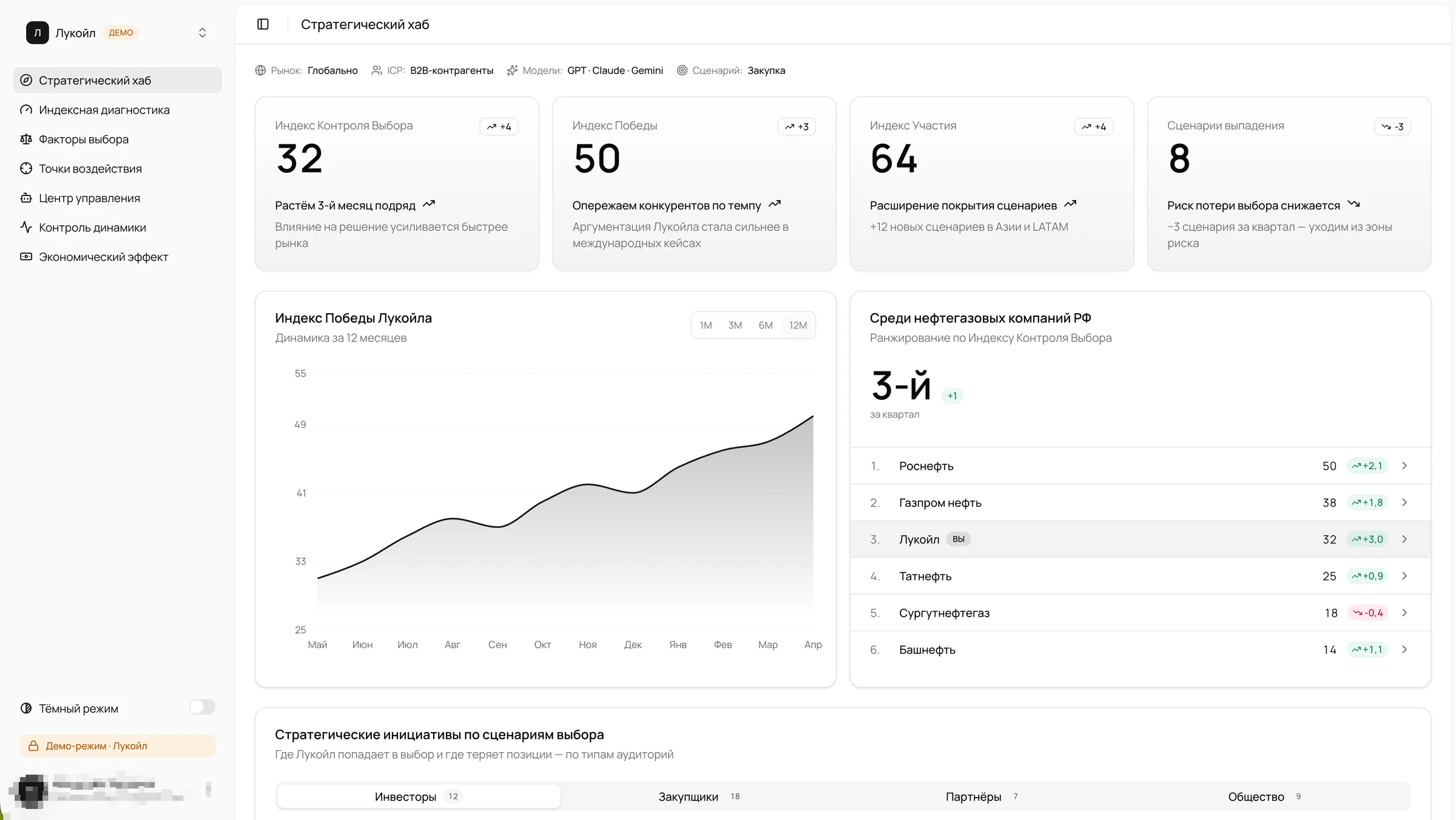Click the lock icon in Демо-режим banner

click(34, 746)
